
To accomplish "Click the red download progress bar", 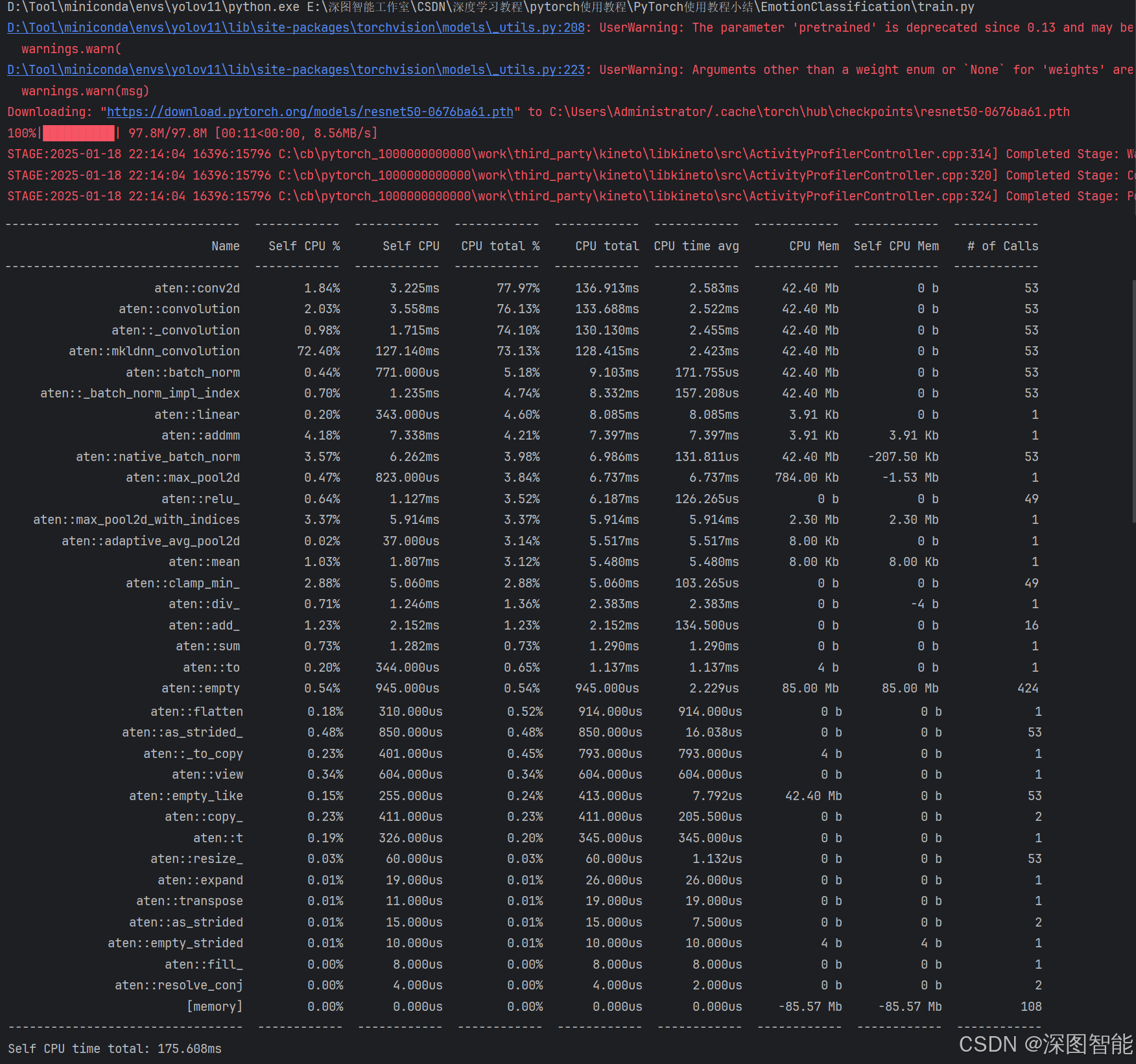I will coord(78,134).
